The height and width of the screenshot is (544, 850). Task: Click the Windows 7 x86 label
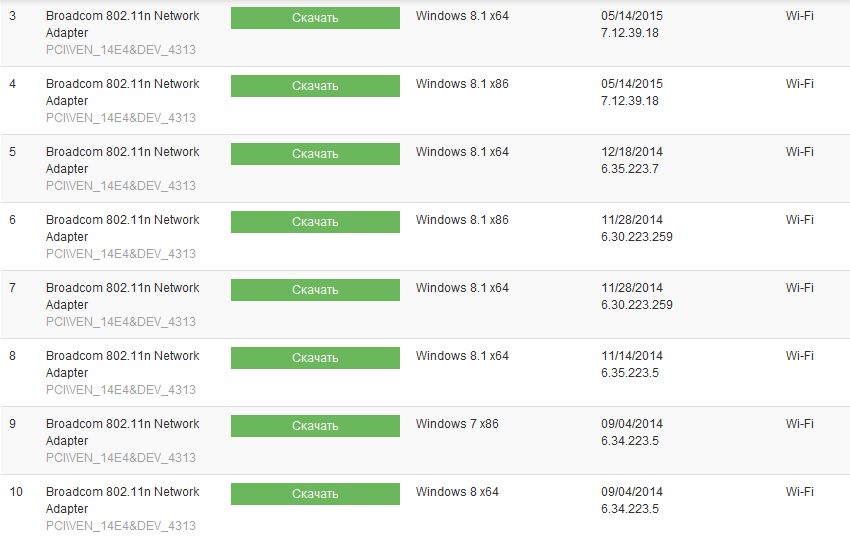pyautogui.click(x=457, y=424)
